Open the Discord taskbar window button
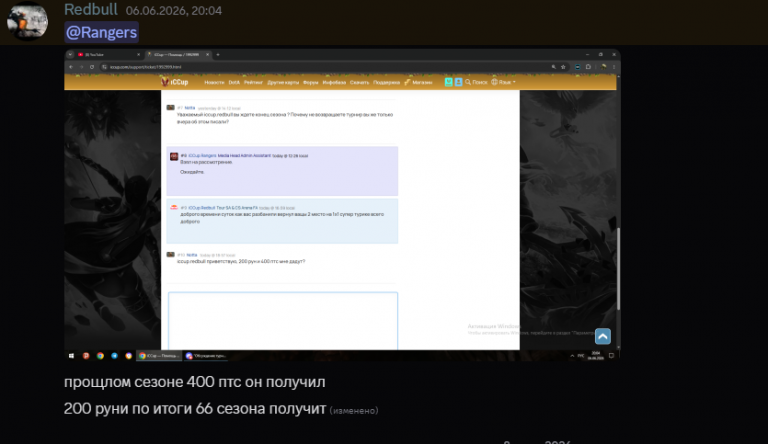This screenshot has height=444, width=768. [206, 356]
